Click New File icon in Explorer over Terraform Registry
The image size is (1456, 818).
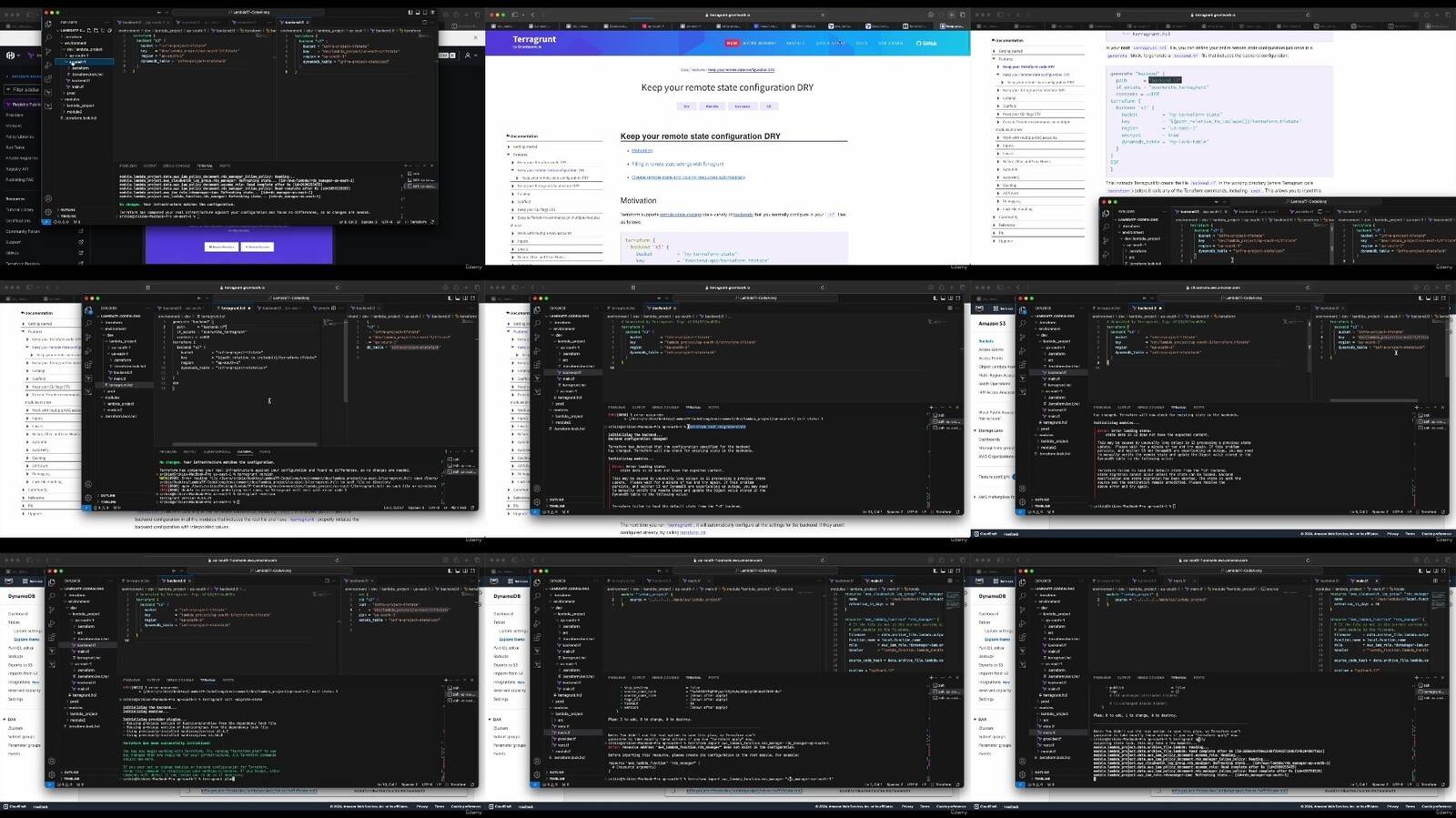point(91,30)
